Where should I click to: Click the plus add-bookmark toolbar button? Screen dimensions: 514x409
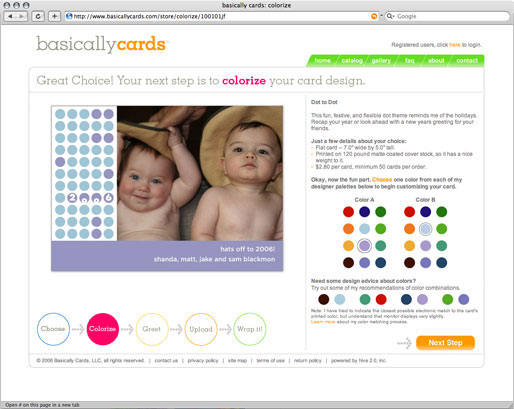pyautogui.click(x=54, y=16)
